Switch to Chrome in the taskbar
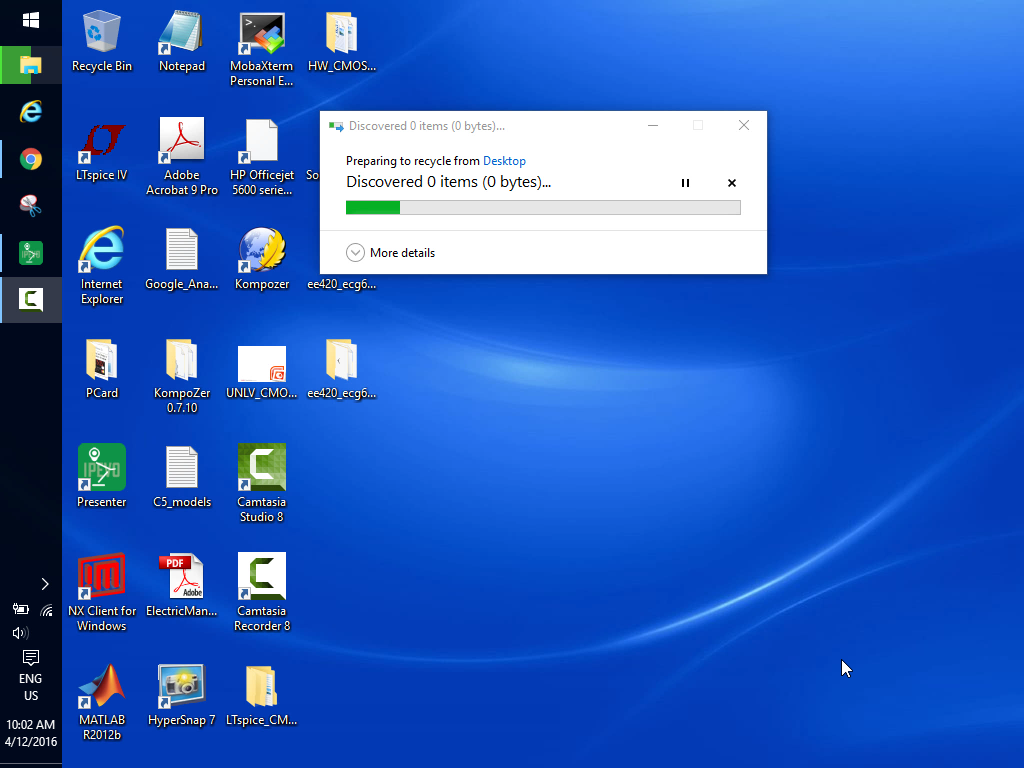This screenshot has height=768, width=1024. [x=31, y=159]
